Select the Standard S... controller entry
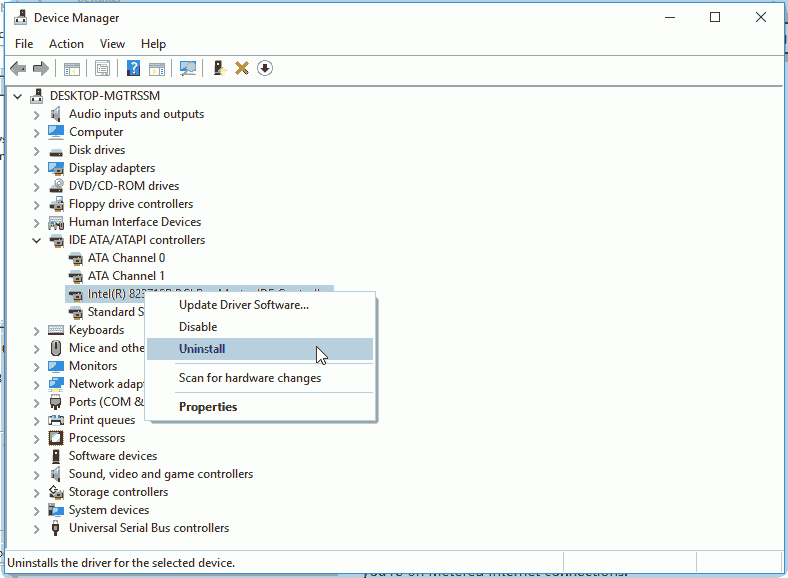Image resolution: width=788 pixels, height=578 pixels. [116, 312]
